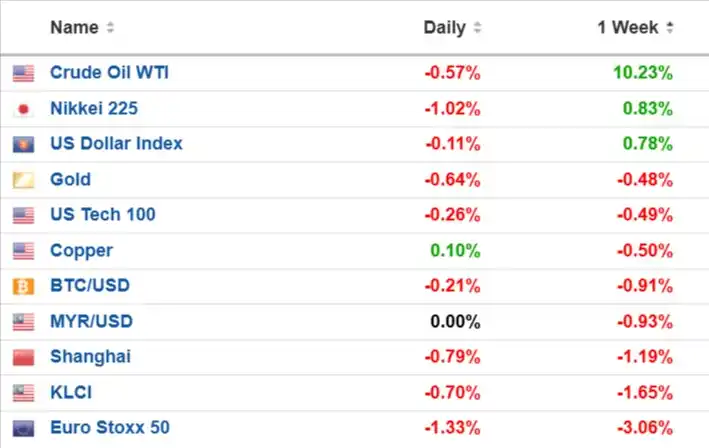Click the Bitcoin icon beside BTC/USD

tap(23, 286)
